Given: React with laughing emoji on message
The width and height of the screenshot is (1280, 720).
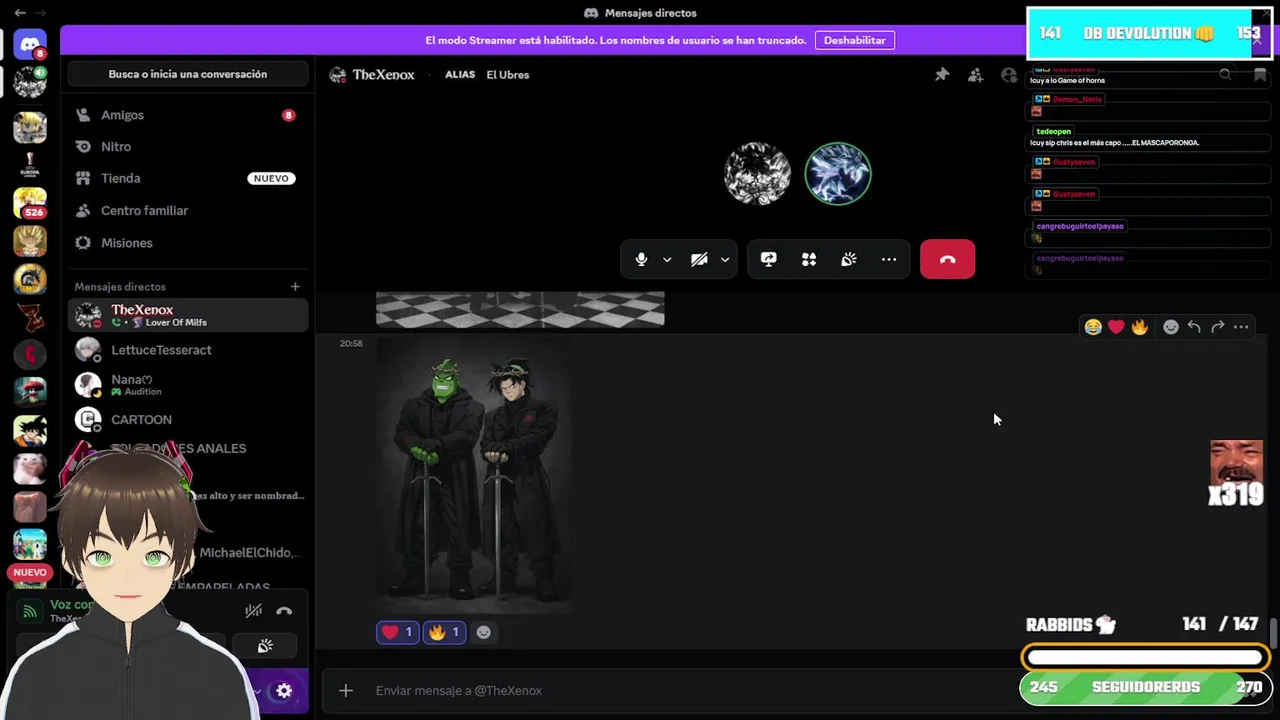Looking at the screenshot, I should pos(1093,327).
